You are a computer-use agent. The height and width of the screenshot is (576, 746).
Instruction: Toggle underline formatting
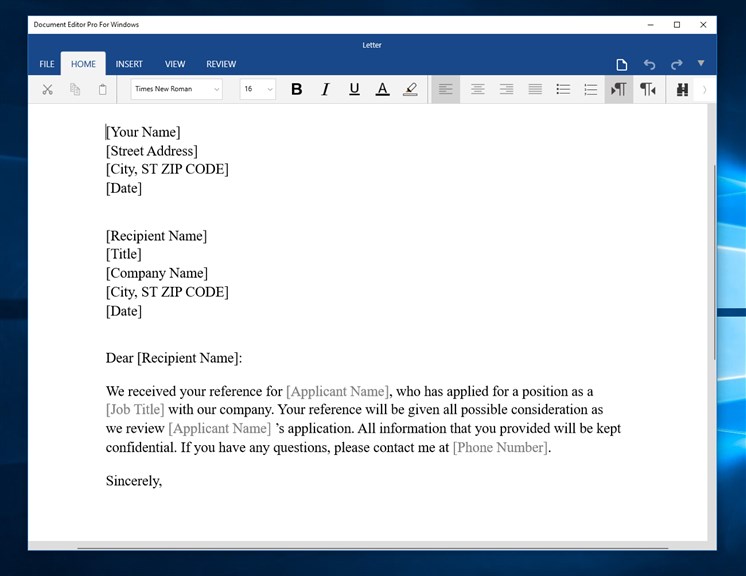click(354, 89)
